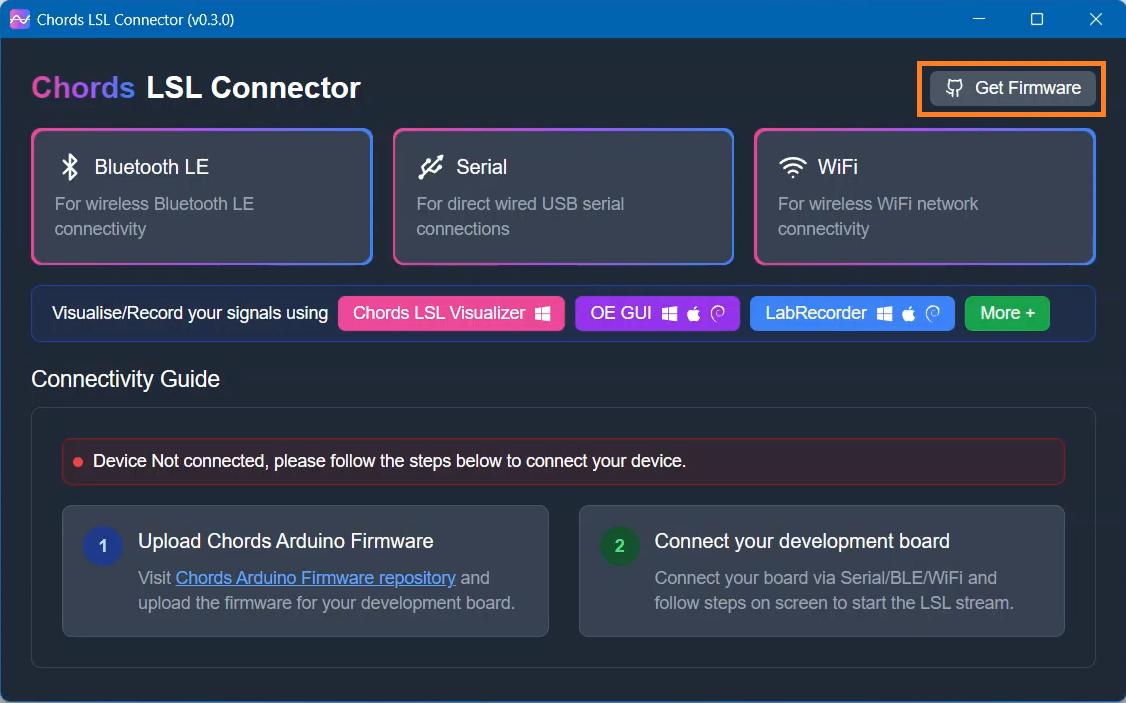This screenshot has height=703, width=1126.
Task: Click the blue step 1 number badge
Action: (x=103, y=546)
